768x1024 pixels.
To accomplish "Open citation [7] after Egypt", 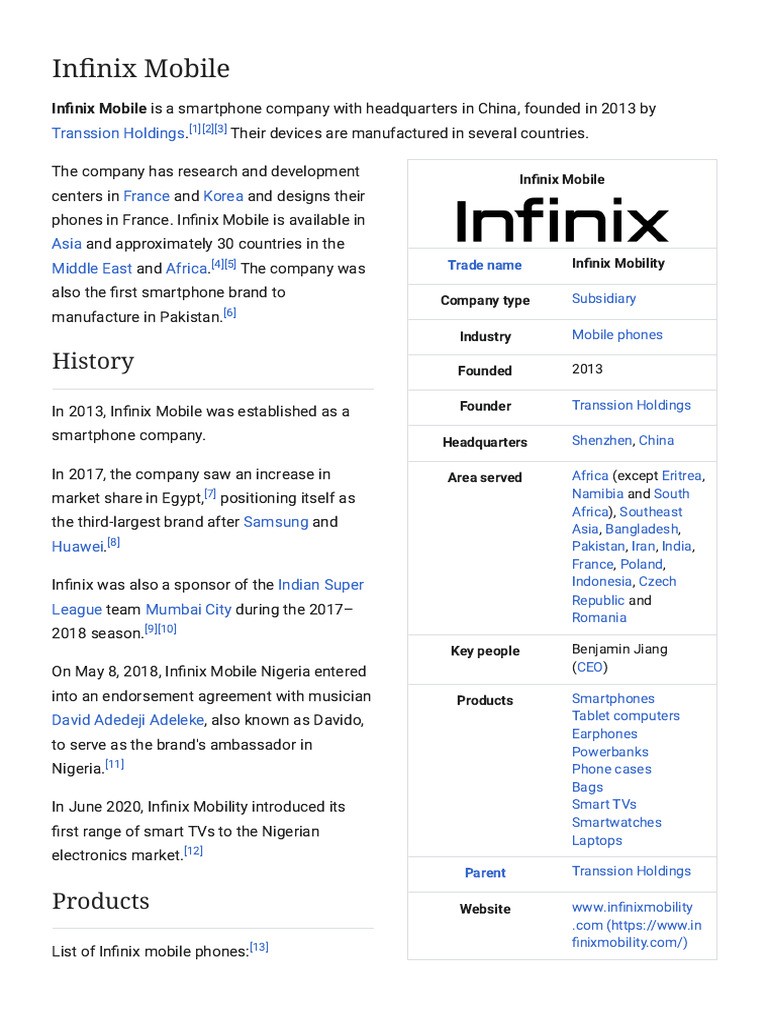I will [x=210, y=494].
